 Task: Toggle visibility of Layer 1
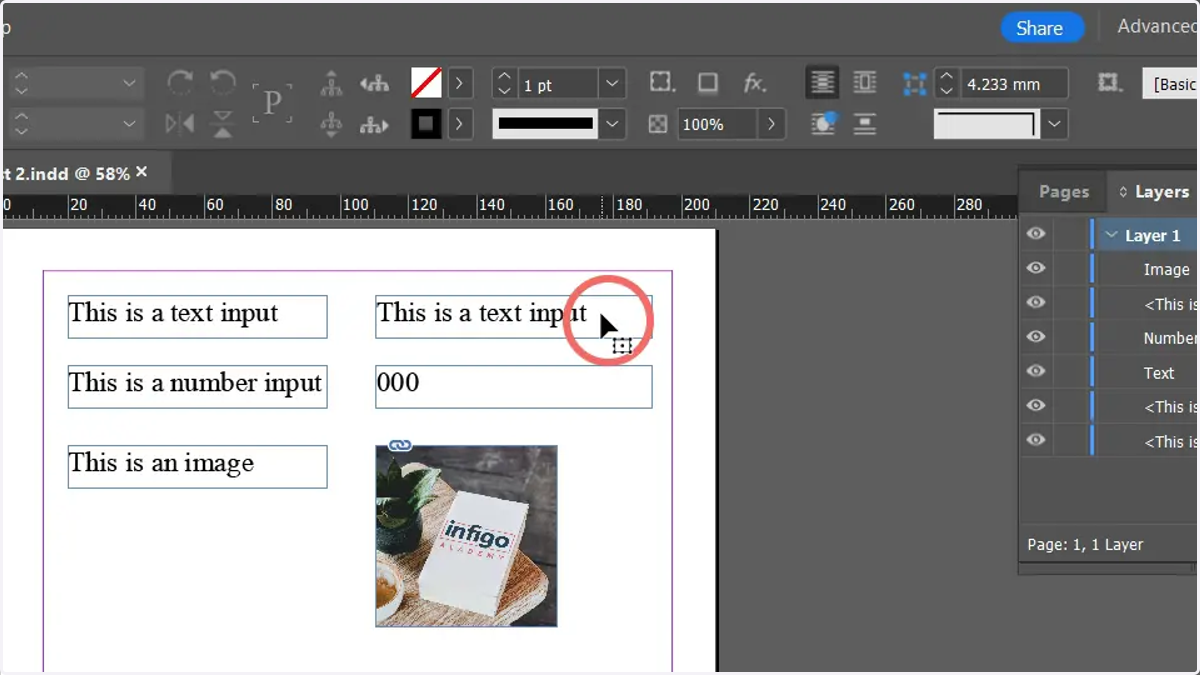[x=1036, y=234]
